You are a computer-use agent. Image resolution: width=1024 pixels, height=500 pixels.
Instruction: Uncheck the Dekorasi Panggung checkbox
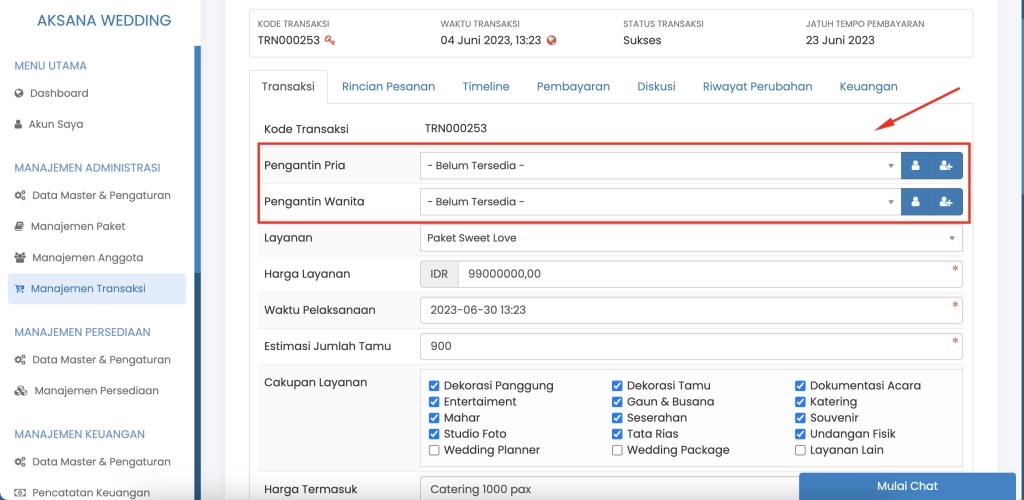click(x=434, y=386)
